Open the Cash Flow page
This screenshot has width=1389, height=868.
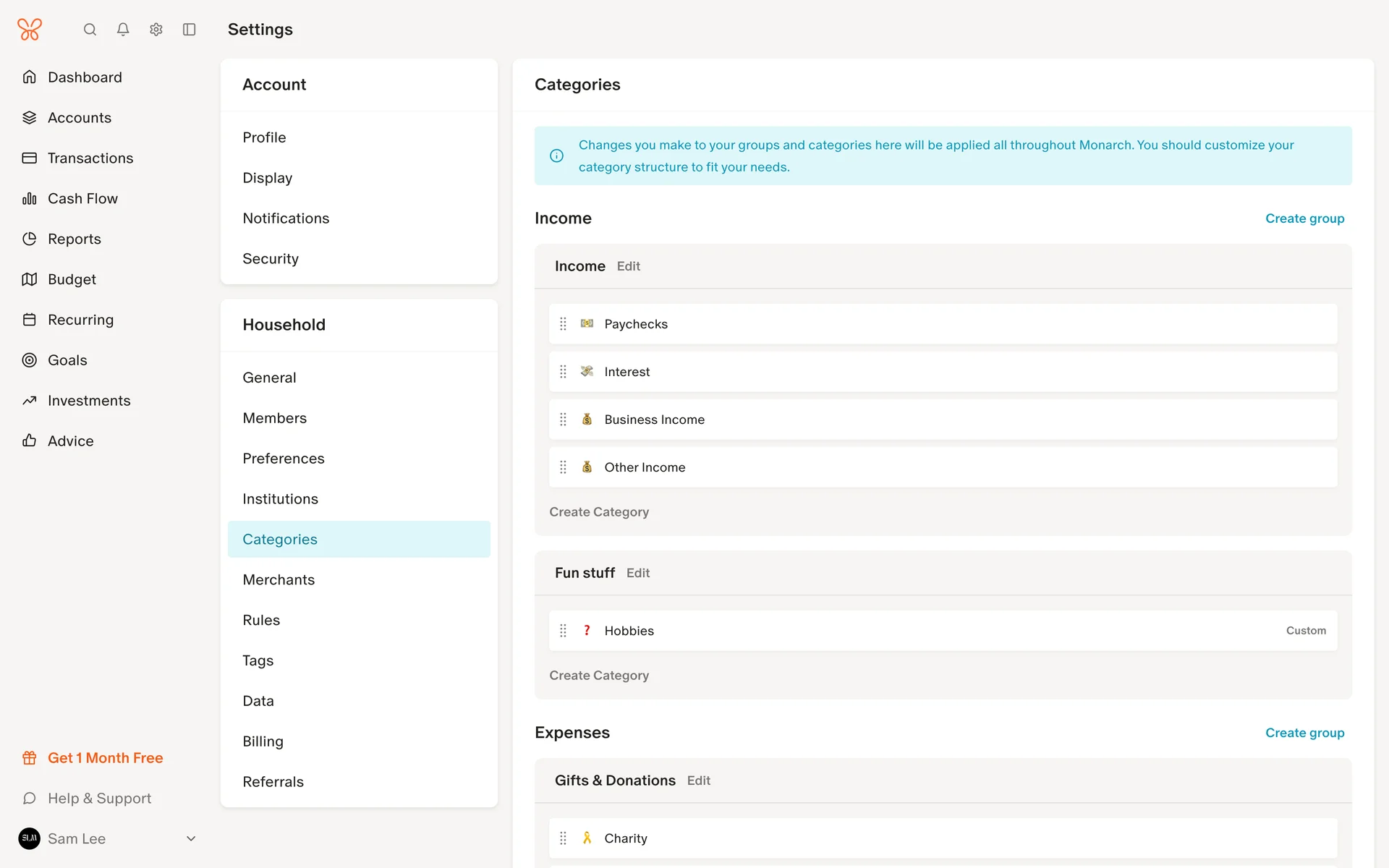[x=82, y=198]
